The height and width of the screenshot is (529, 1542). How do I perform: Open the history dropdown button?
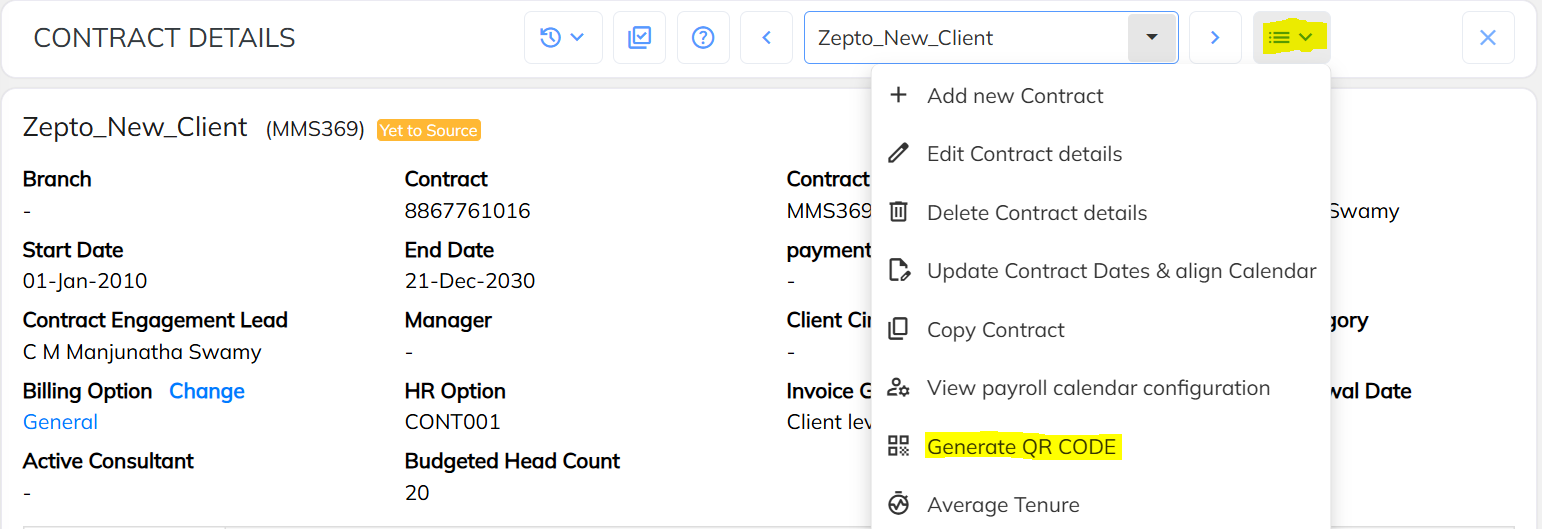coord(563,38)
